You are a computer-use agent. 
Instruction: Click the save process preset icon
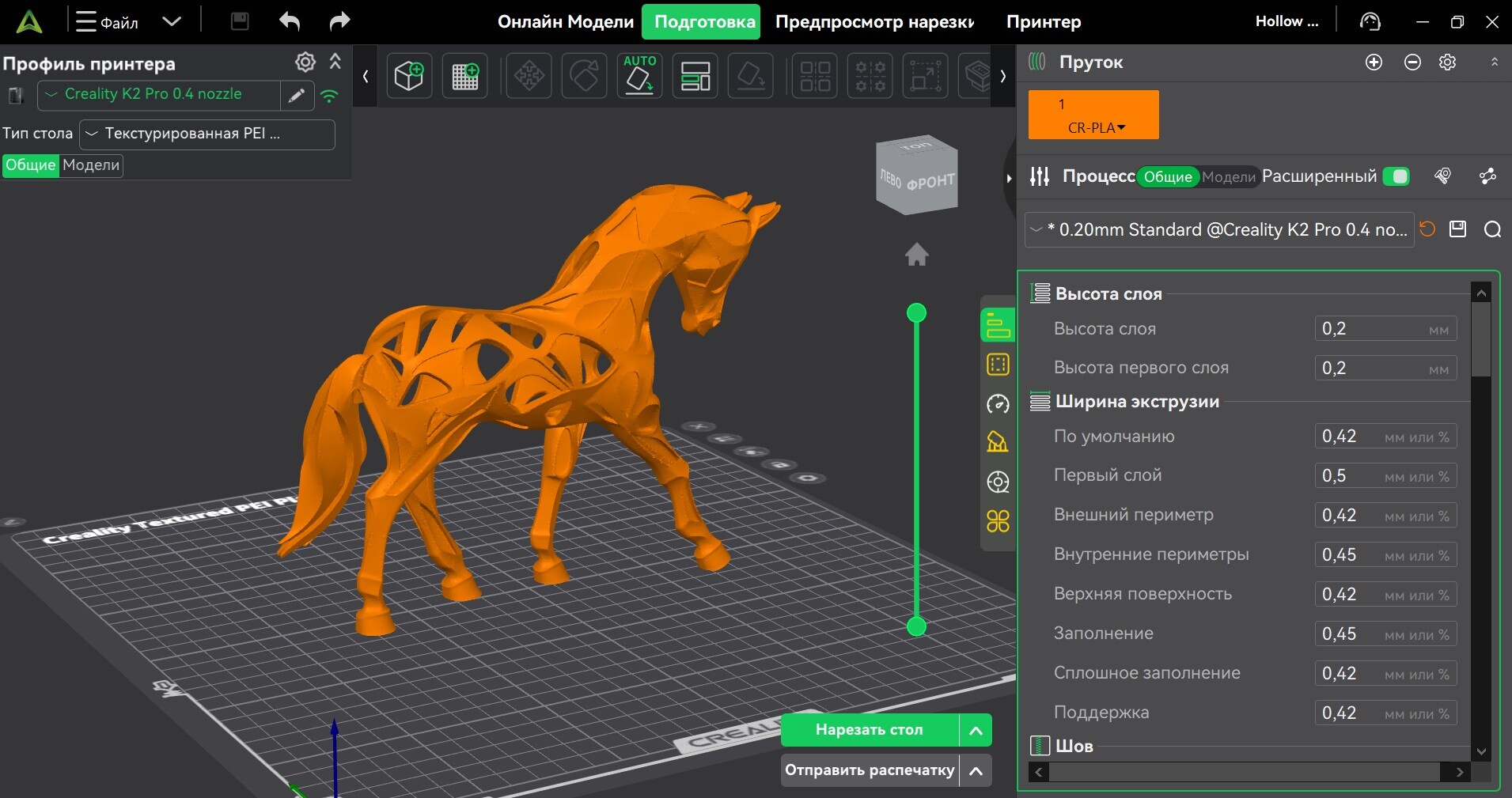[x=1457, y=229]
